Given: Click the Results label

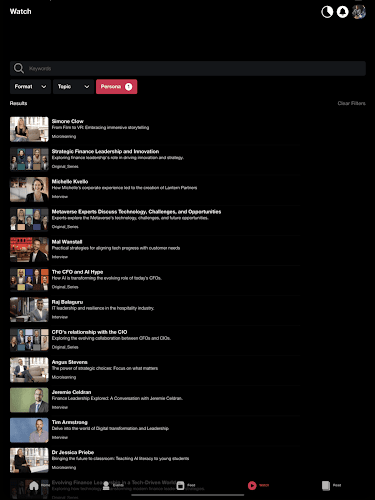Looking at the screenshot, I should (x=18, y=103).
